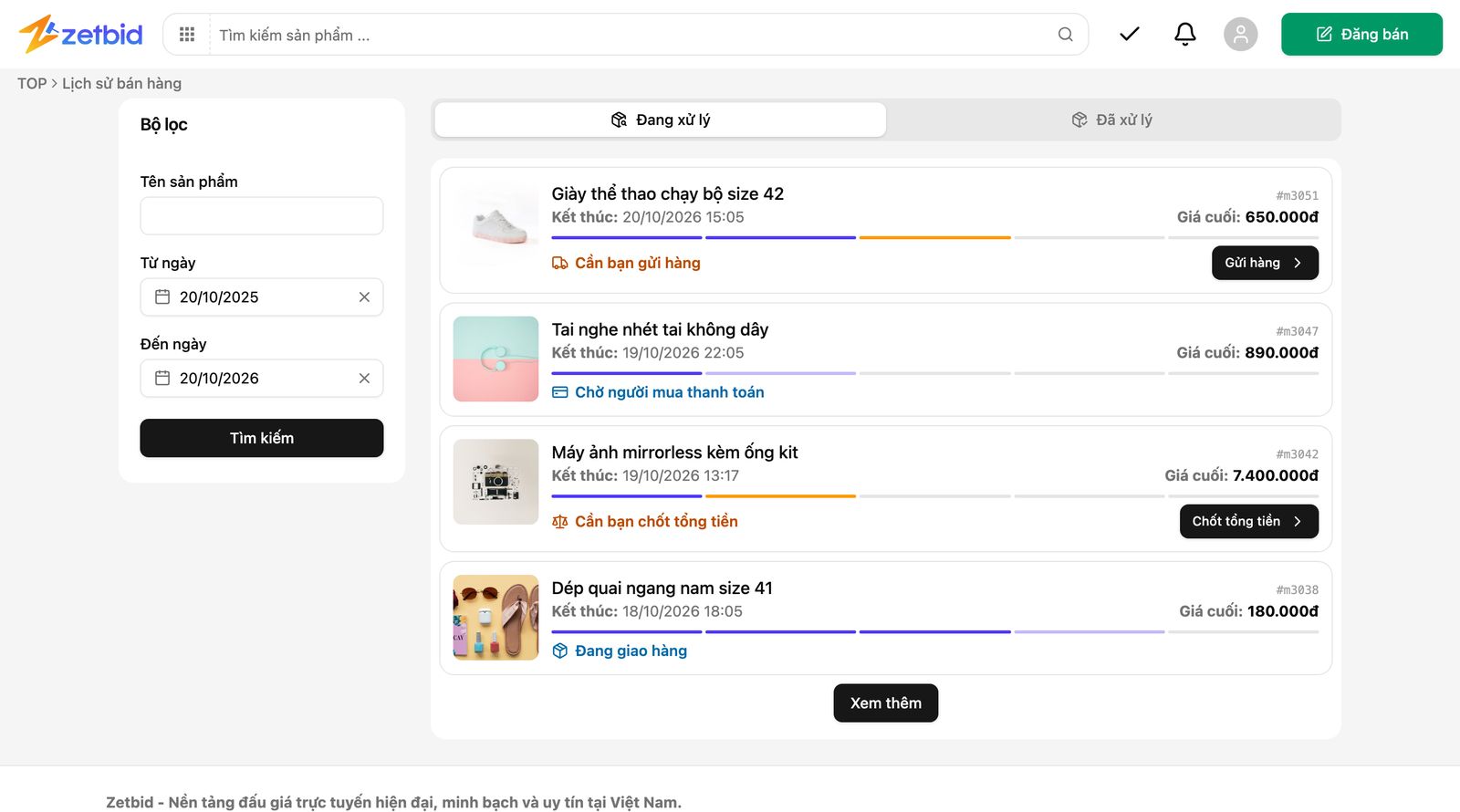Viewport: 1460px width, 812px height.
Task: Click Chốt tổng tiền for the camera
Action: 1248,521
